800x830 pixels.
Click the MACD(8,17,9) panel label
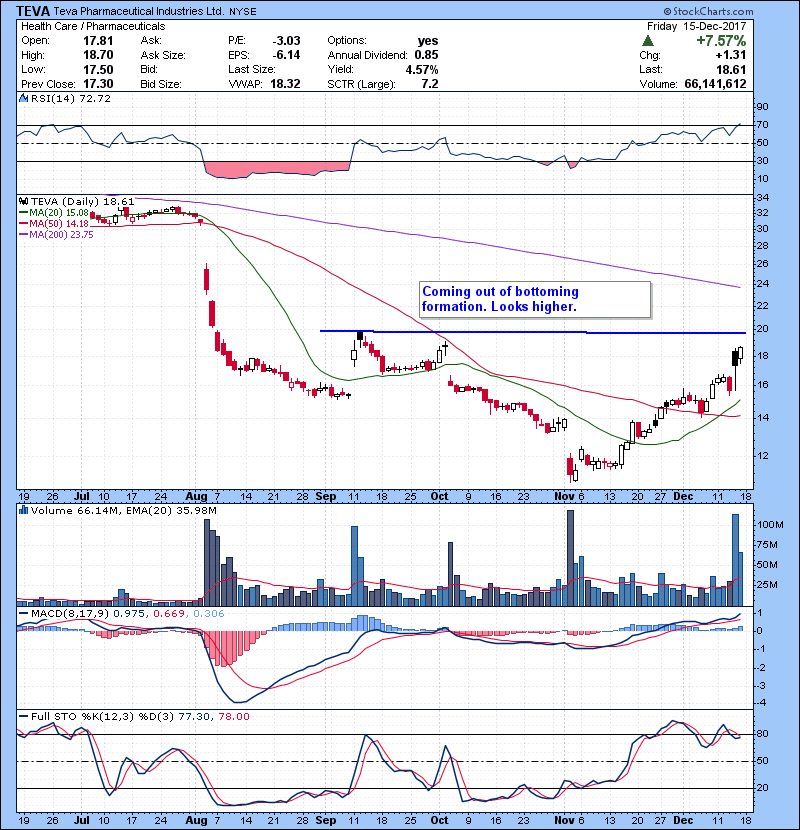point(70,614)
